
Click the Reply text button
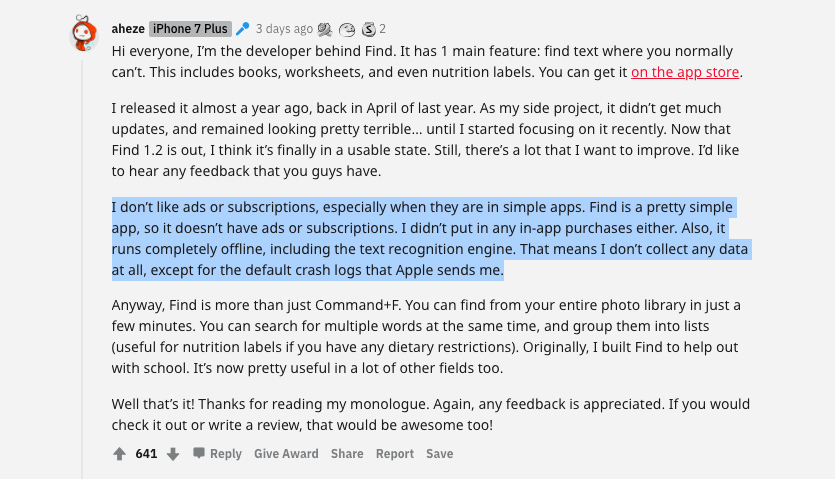226,454
